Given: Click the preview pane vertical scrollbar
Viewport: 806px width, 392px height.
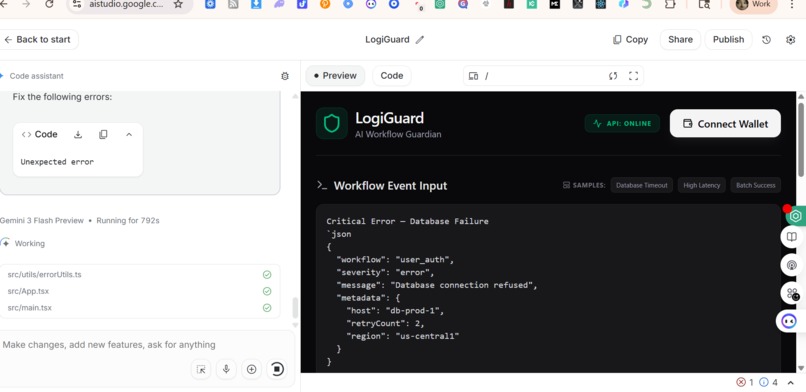Looking at the screenshot, I should [800, 140].
